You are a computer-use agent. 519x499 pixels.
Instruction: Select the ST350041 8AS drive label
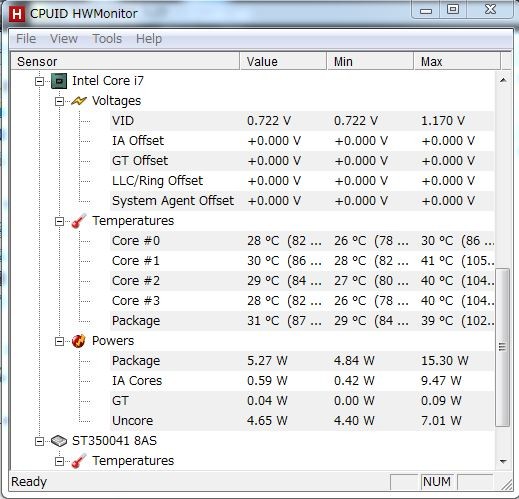114,441
